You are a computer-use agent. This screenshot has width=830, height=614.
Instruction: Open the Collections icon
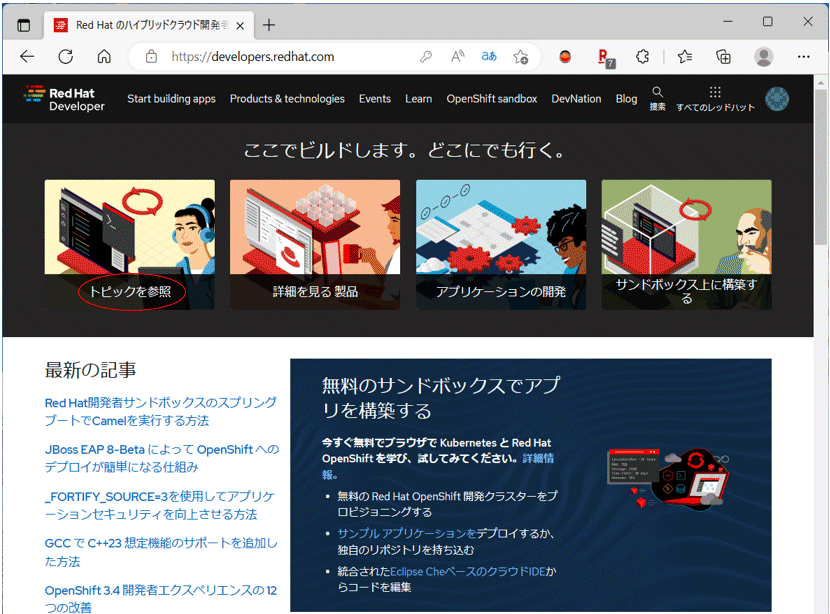[723, 57]
